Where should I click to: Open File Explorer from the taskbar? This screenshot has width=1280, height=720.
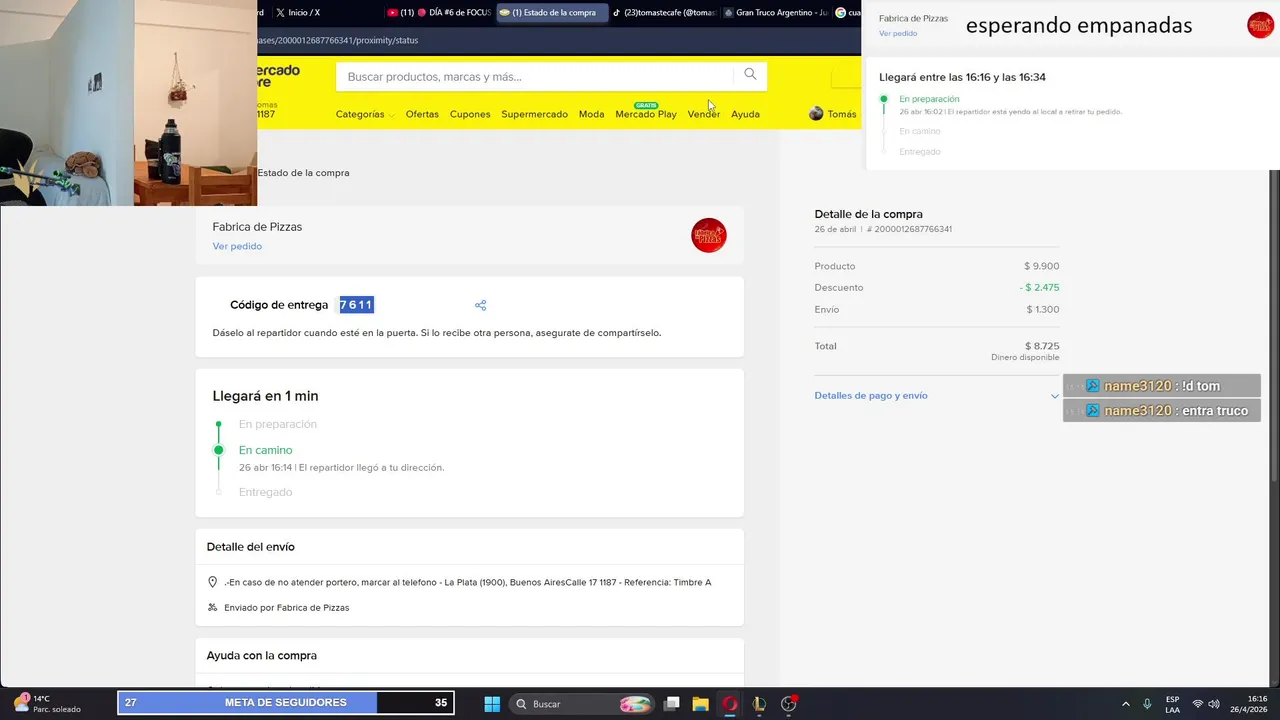coord(700,704)
